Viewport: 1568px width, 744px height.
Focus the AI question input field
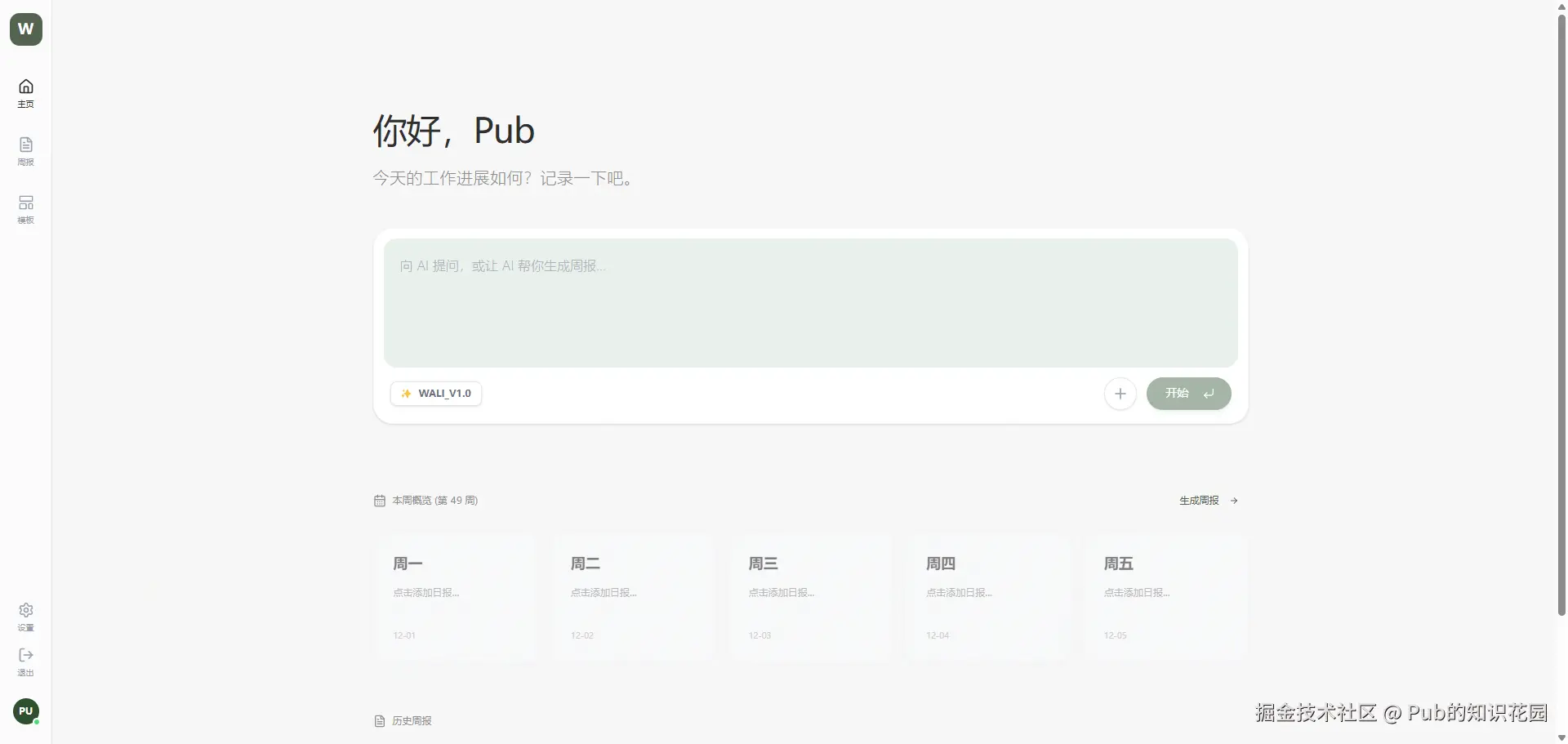(x=810, y=302)
